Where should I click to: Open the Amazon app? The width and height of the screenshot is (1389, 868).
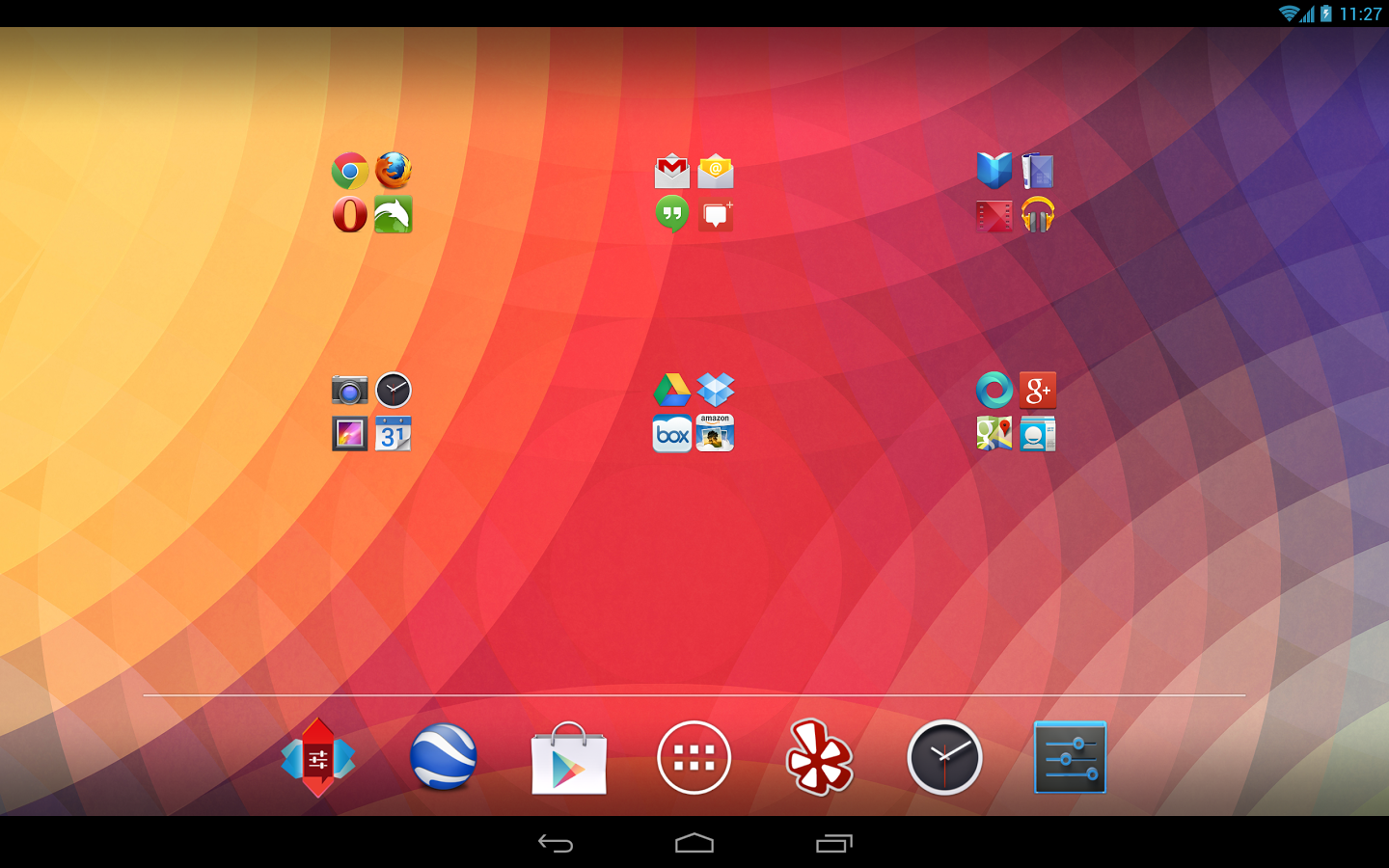pos(714,433)
